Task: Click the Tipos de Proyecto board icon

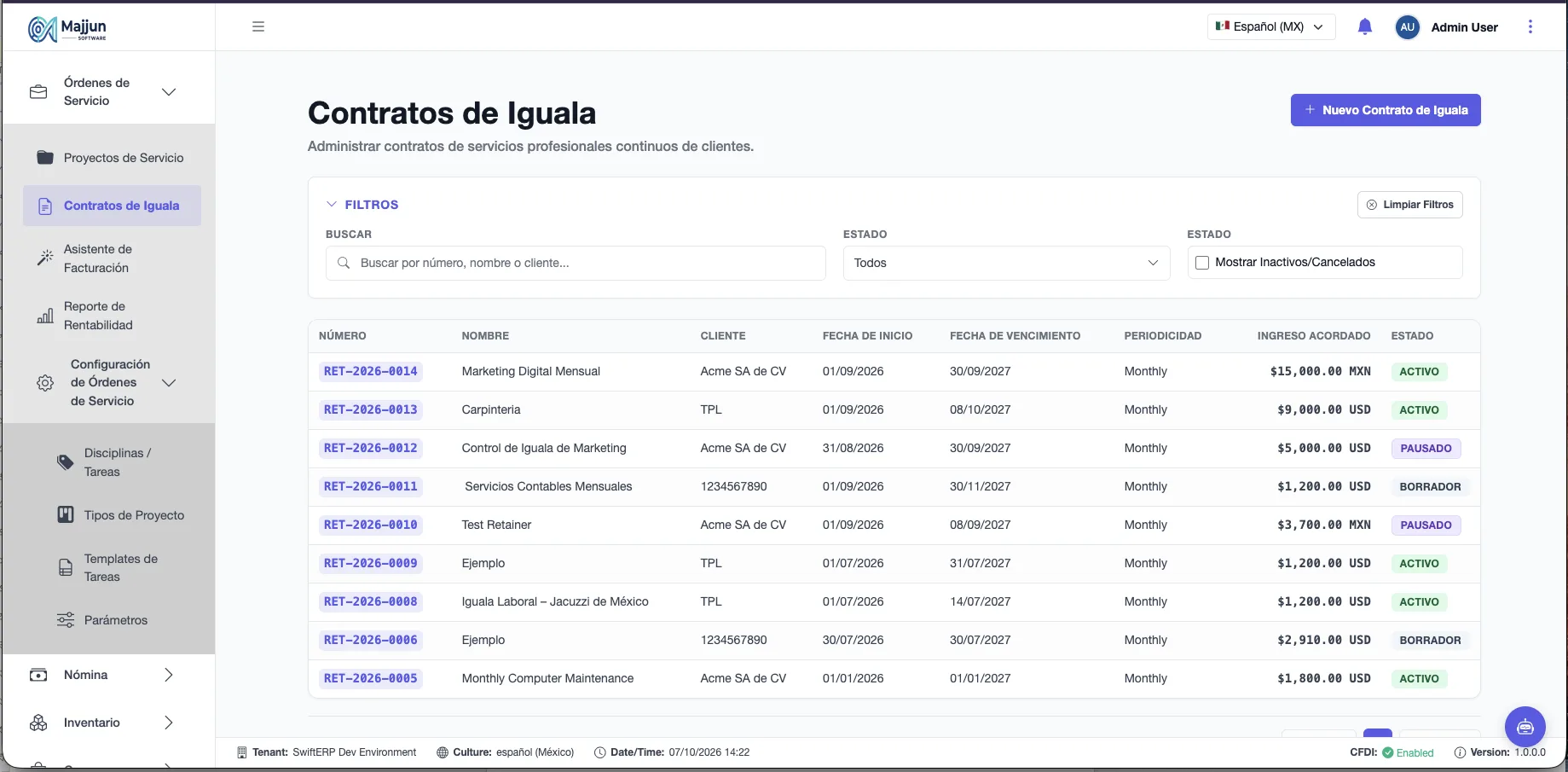Action: pyautogui.click(x=66, y=514)
